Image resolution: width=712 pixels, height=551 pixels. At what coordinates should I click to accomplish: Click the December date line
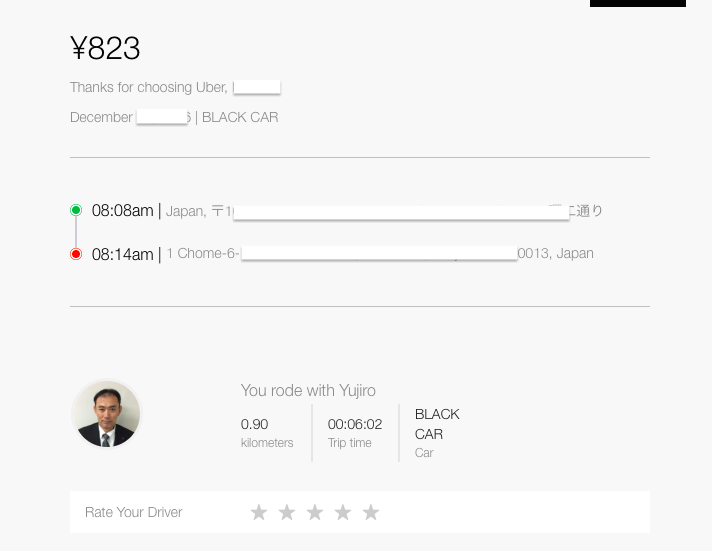(x=174, y=117)
